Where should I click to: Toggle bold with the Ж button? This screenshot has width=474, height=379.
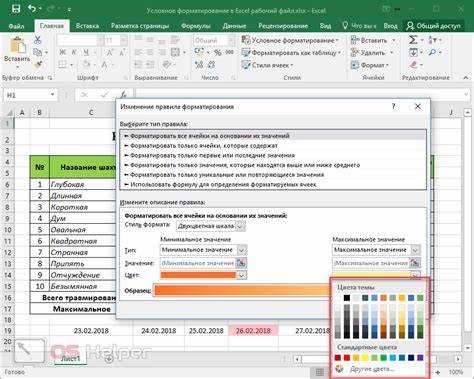(x=63, y=52)
